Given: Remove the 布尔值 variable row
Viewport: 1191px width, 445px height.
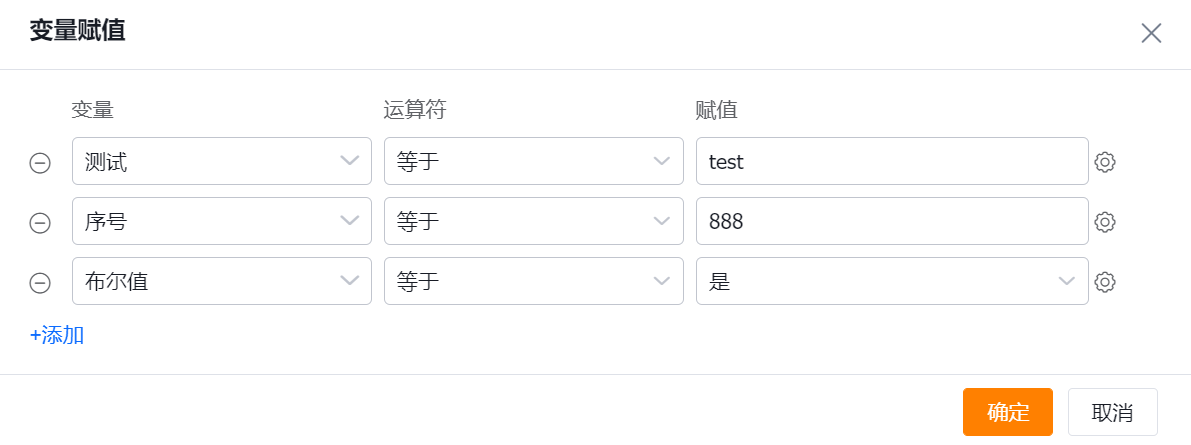Looking at the screenshot, I should click(x=40, y=283).
